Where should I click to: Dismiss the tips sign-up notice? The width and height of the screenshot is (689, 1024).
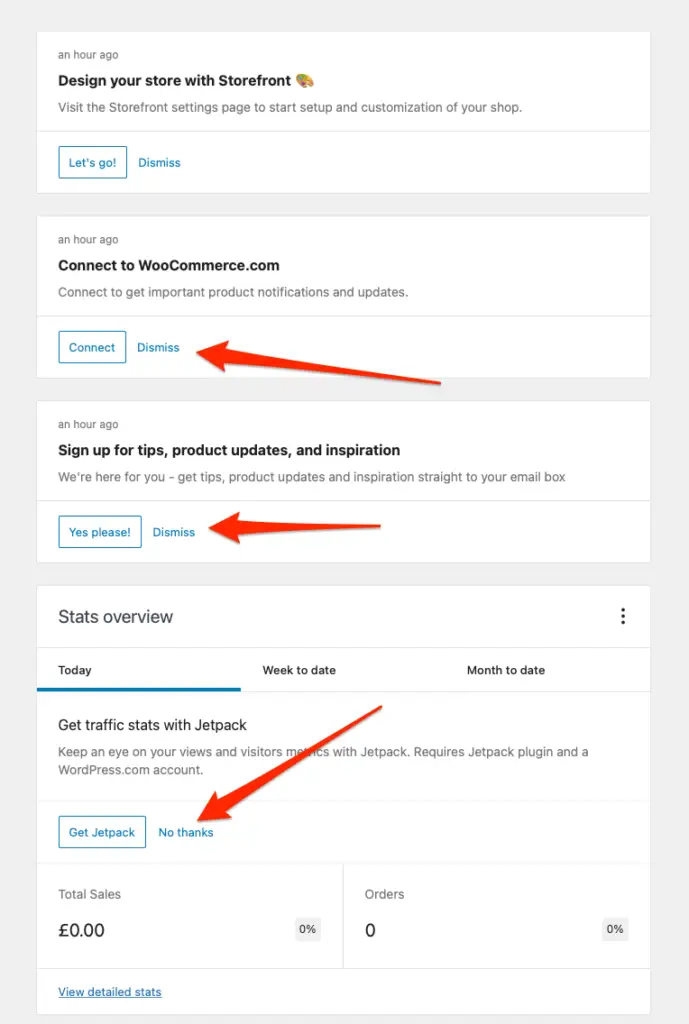coord(174,532)
